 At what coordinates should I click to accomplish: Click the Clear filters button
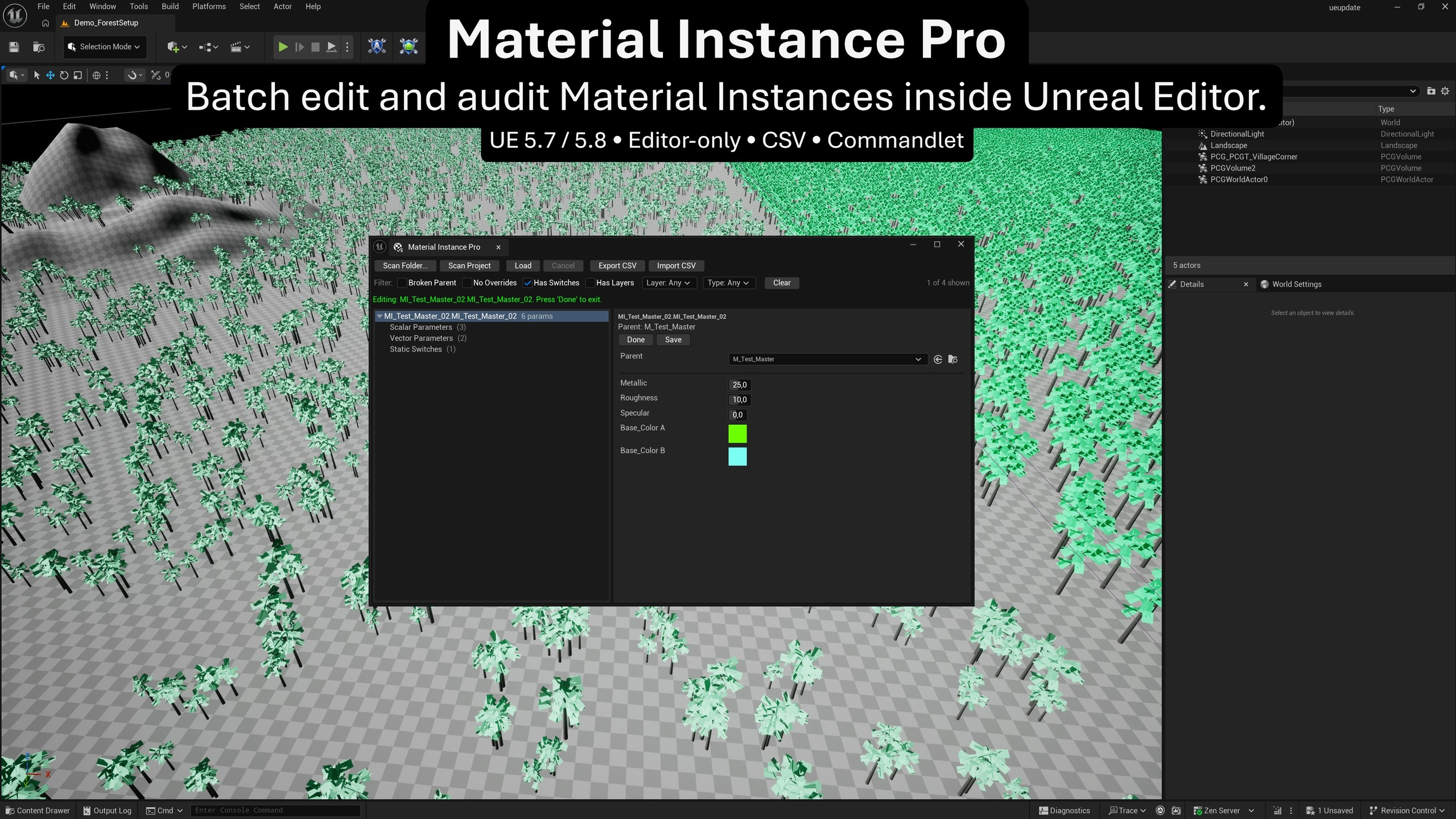(x=782, y=283)
